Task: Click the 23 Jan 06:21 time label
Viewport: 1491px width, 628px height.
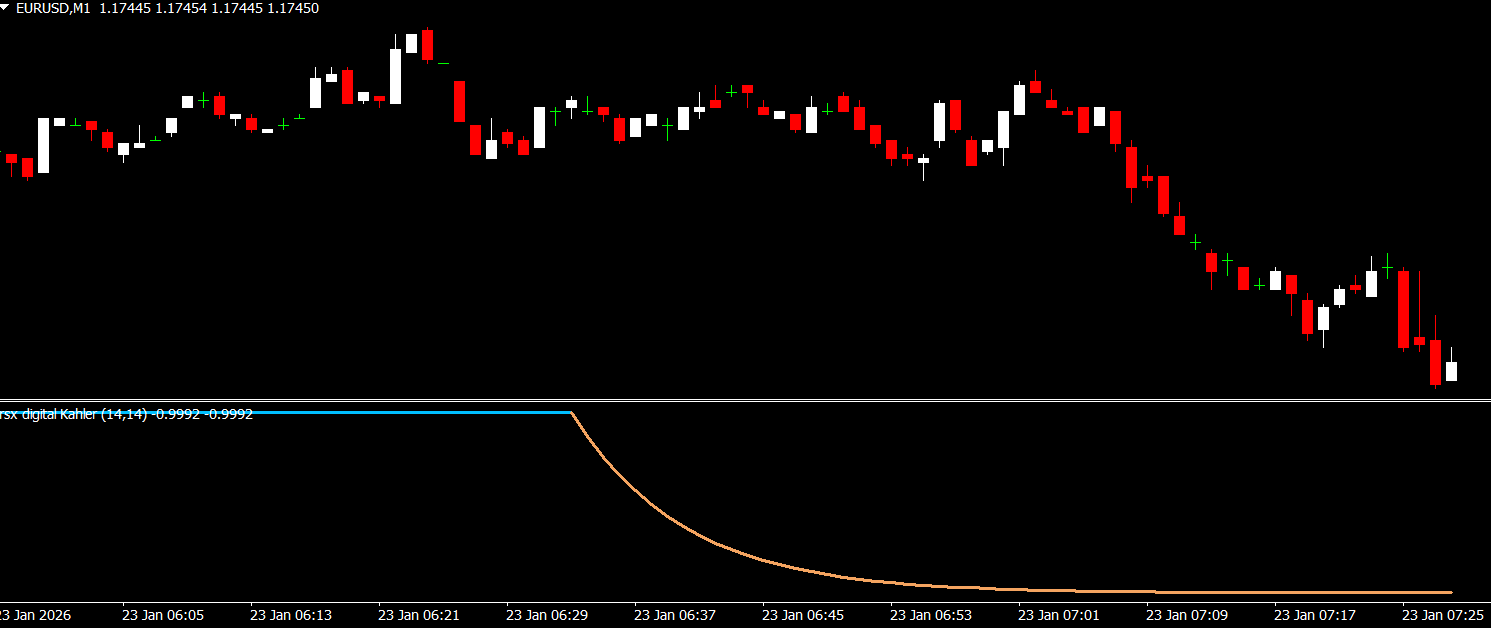Action: click(419, 614)
